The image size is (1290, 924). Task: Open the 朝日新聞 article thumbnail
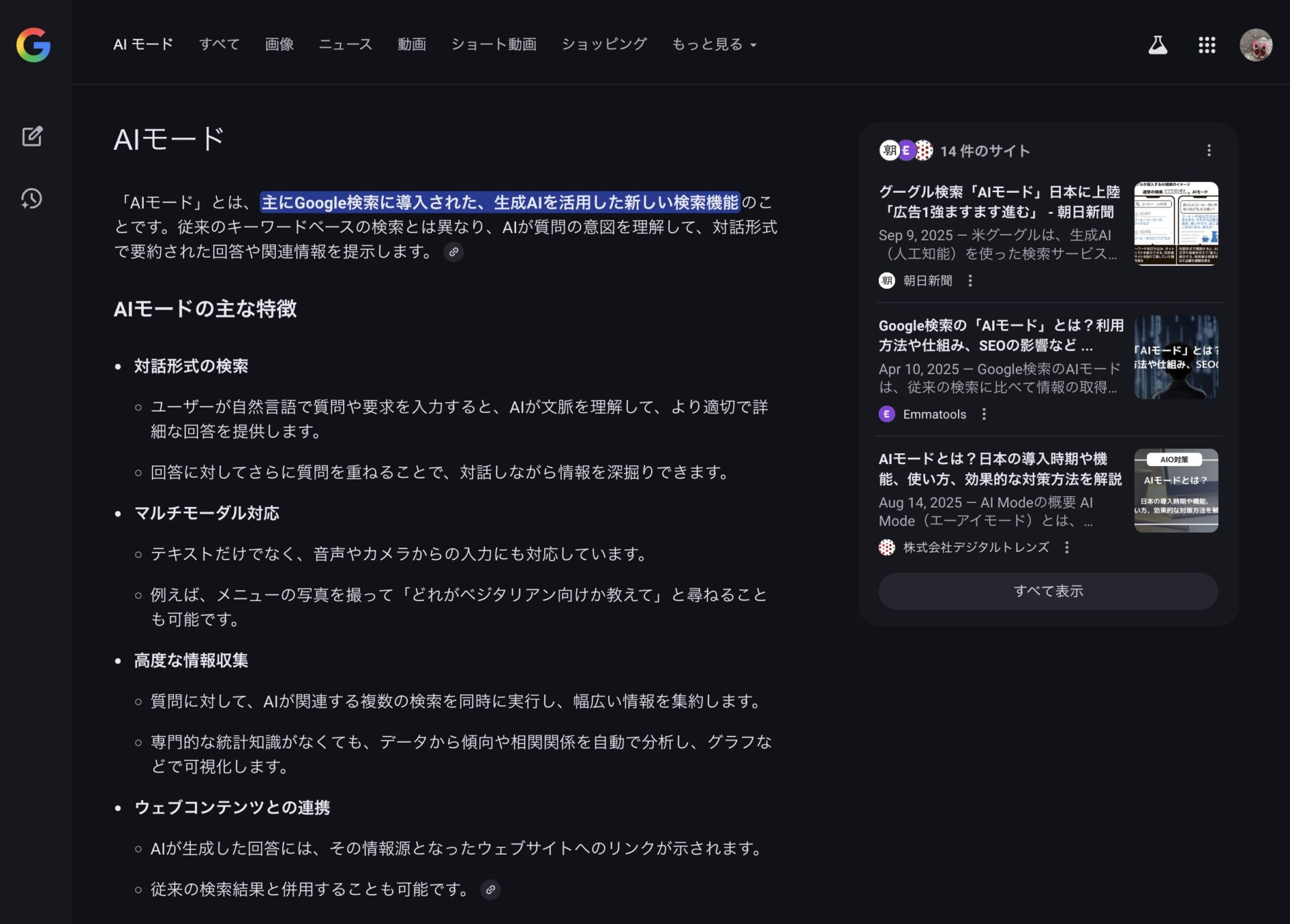(x=1176, y=224)
